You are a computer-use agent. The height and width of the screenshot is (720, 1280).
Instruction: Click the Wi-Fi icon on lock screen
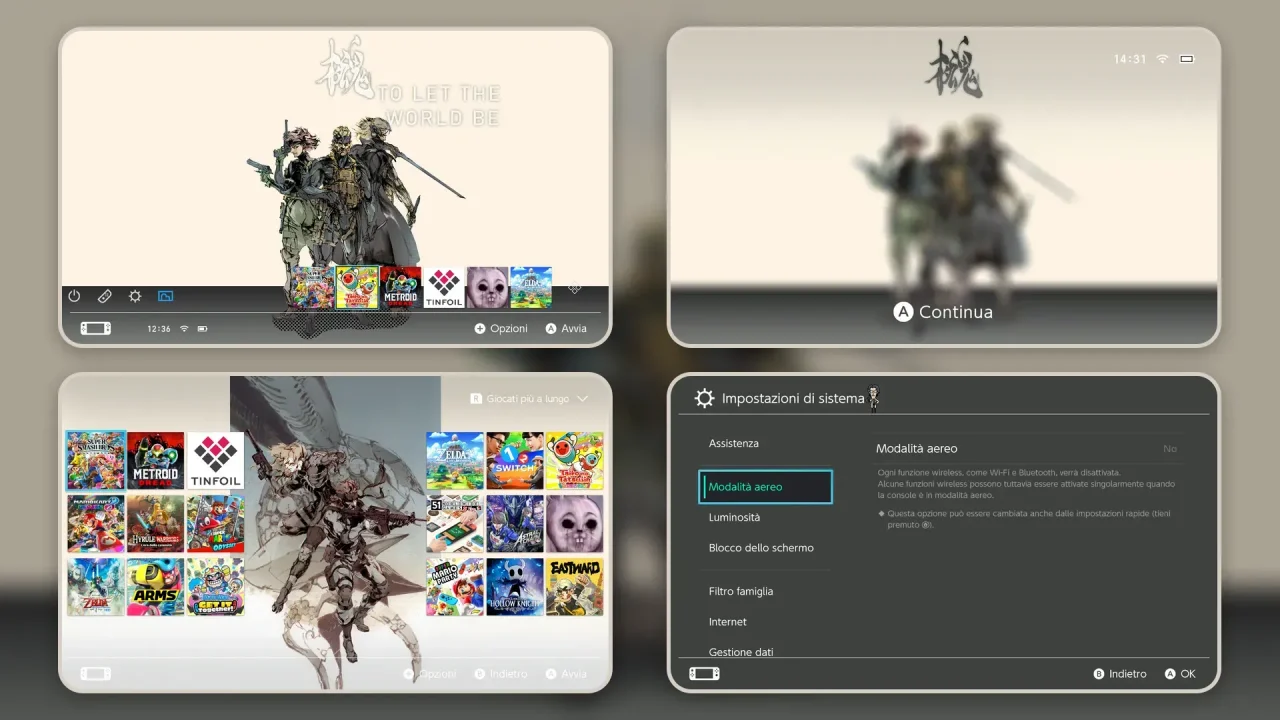1162,59
